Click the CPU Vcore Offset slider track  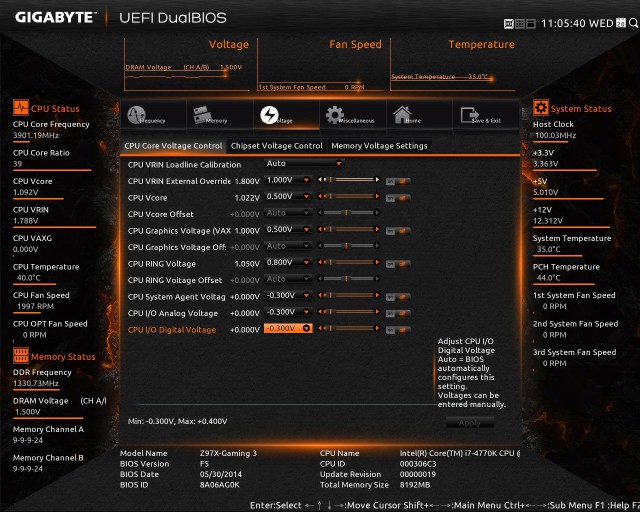pos(349,213)
